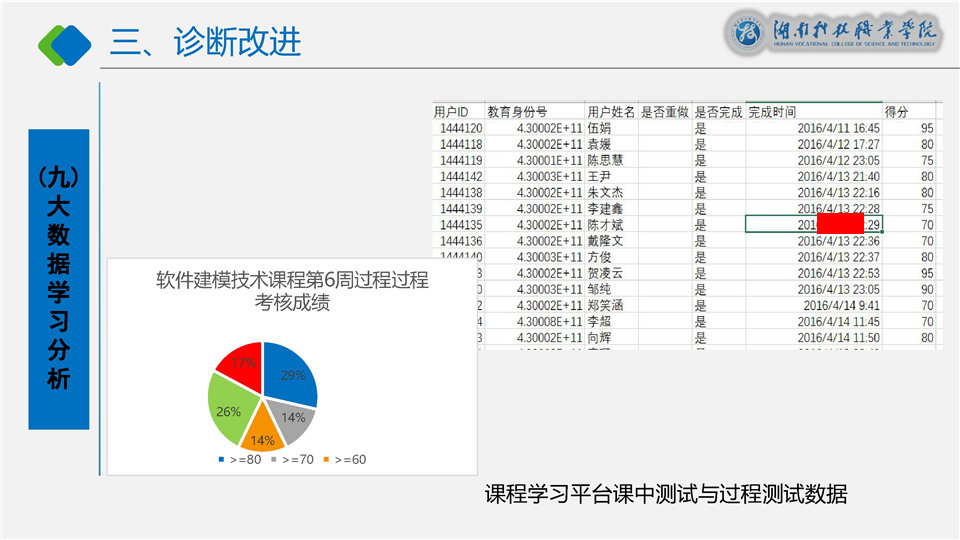Screen dimensions: 960x540
Task: Click the pie chart title text
Action: coord(291,291)
